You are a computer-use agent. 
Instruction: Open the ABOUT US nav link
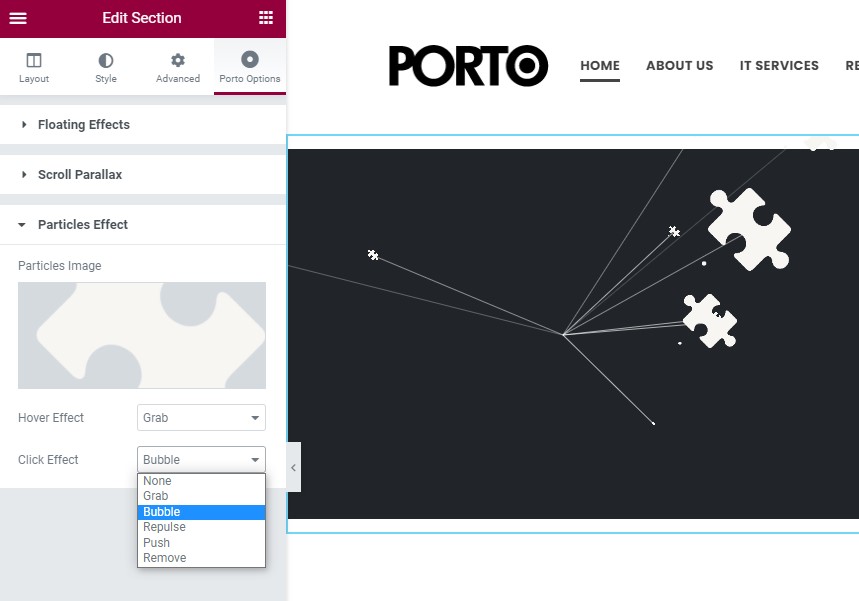pos(679,66)
